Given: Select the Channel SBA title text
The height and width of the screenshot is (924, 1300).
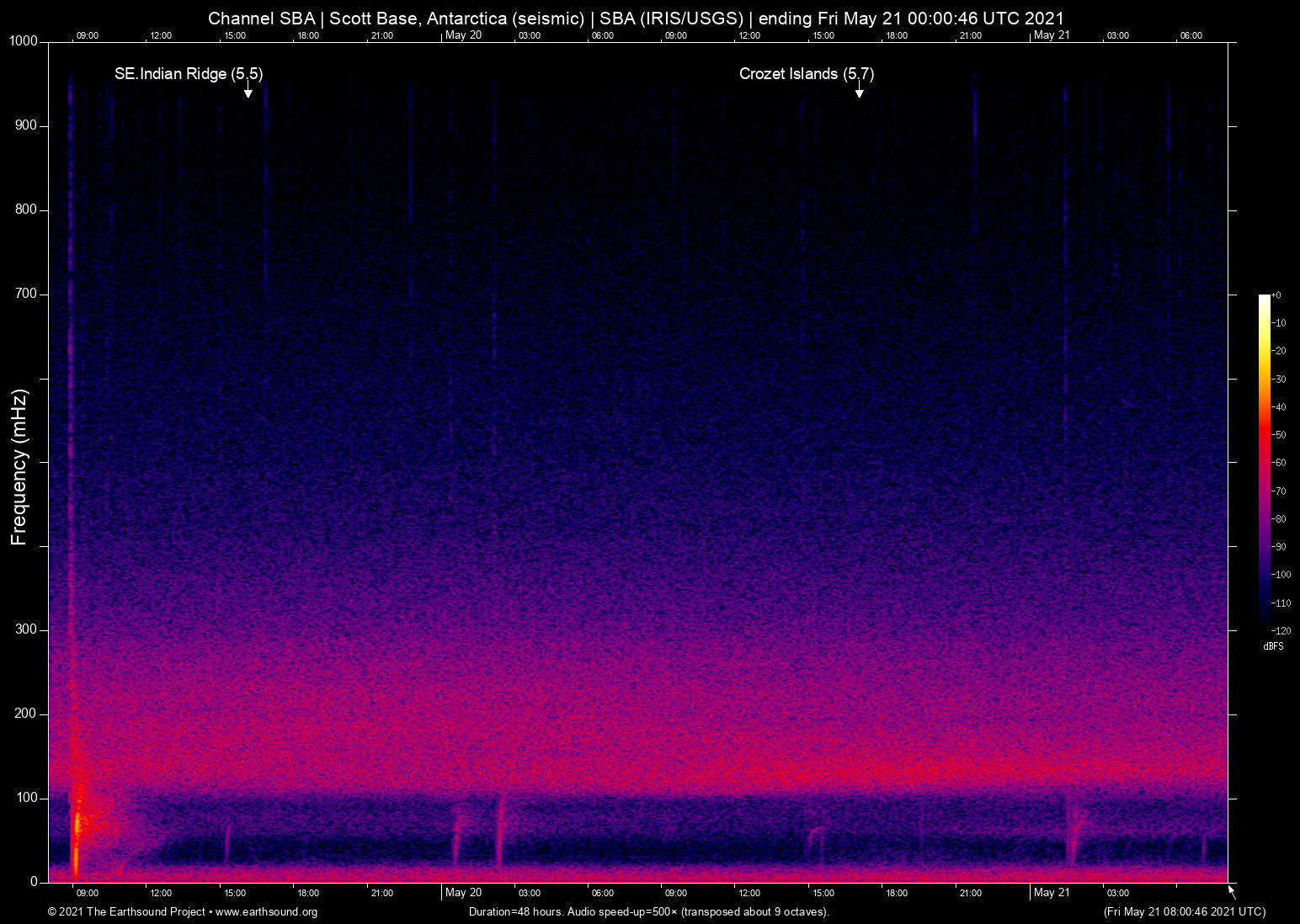Looking at the screenshot, I should 261,18.
